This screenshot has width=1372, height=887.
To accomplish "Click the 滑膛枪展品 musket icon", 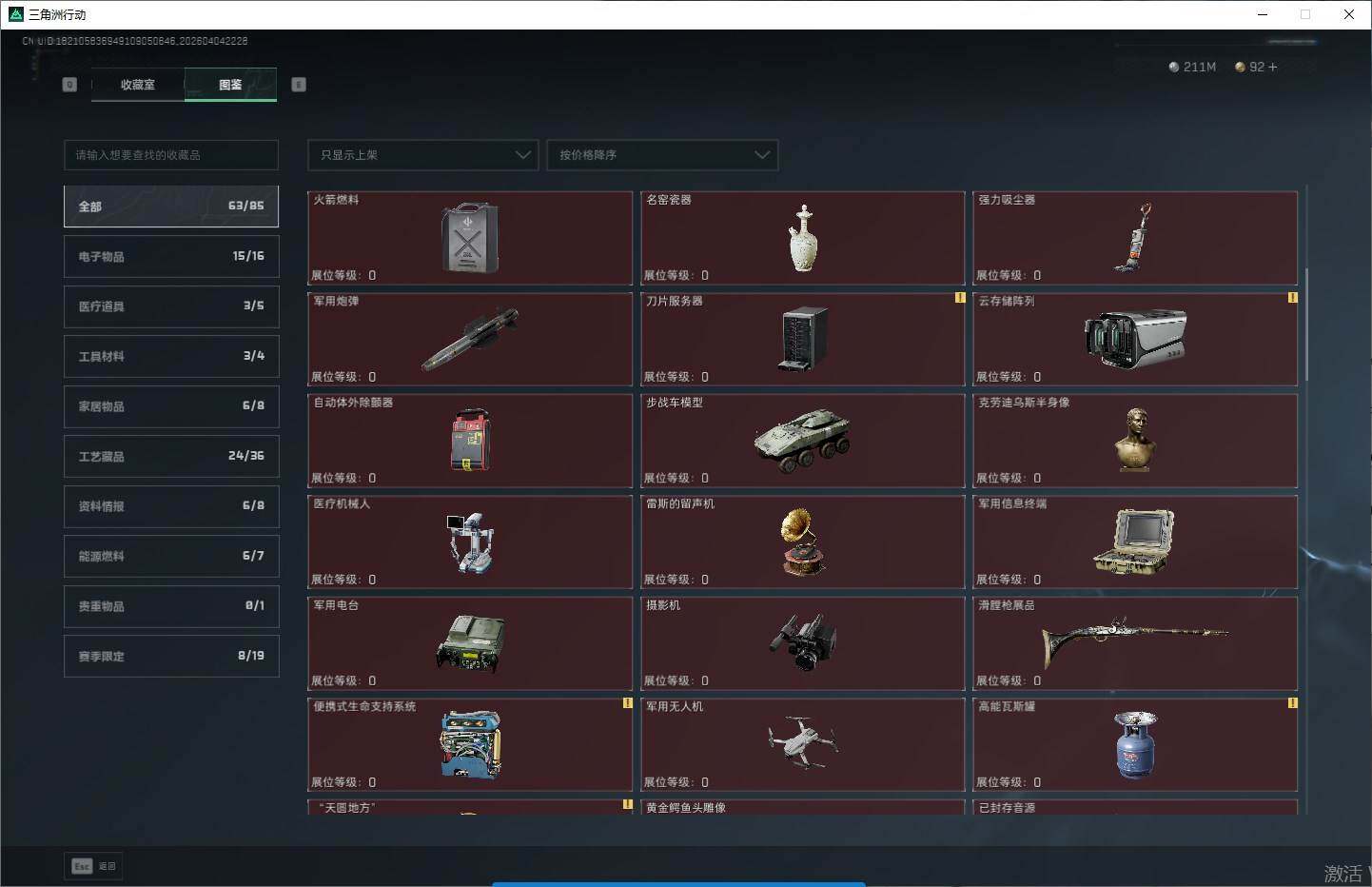I will click(1135, 641).
